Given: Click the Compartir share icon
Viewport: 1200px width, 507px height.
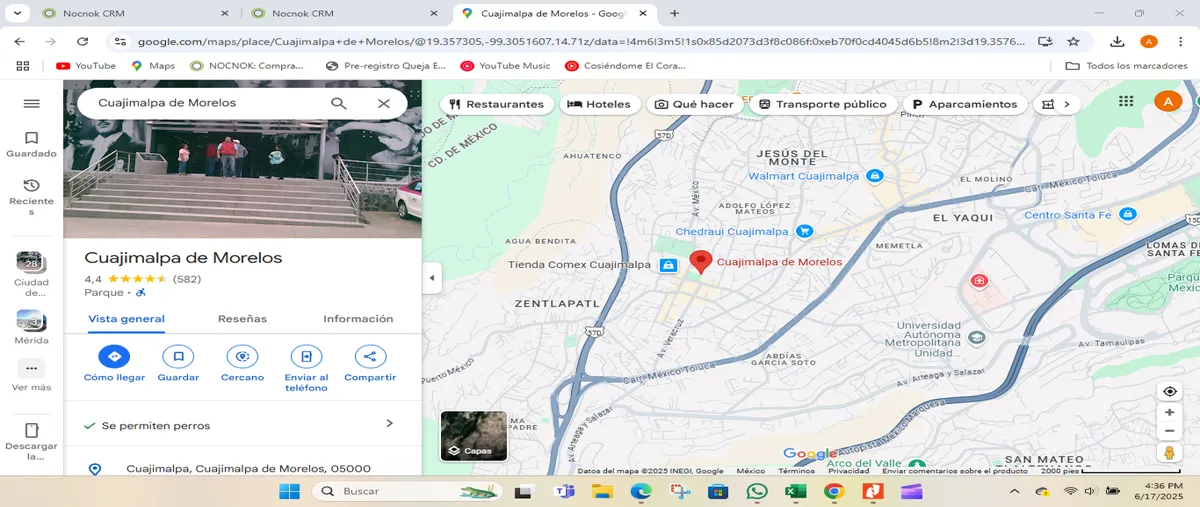Looking at the screenshot, I should pyautogui.click(x=370, y=356).
